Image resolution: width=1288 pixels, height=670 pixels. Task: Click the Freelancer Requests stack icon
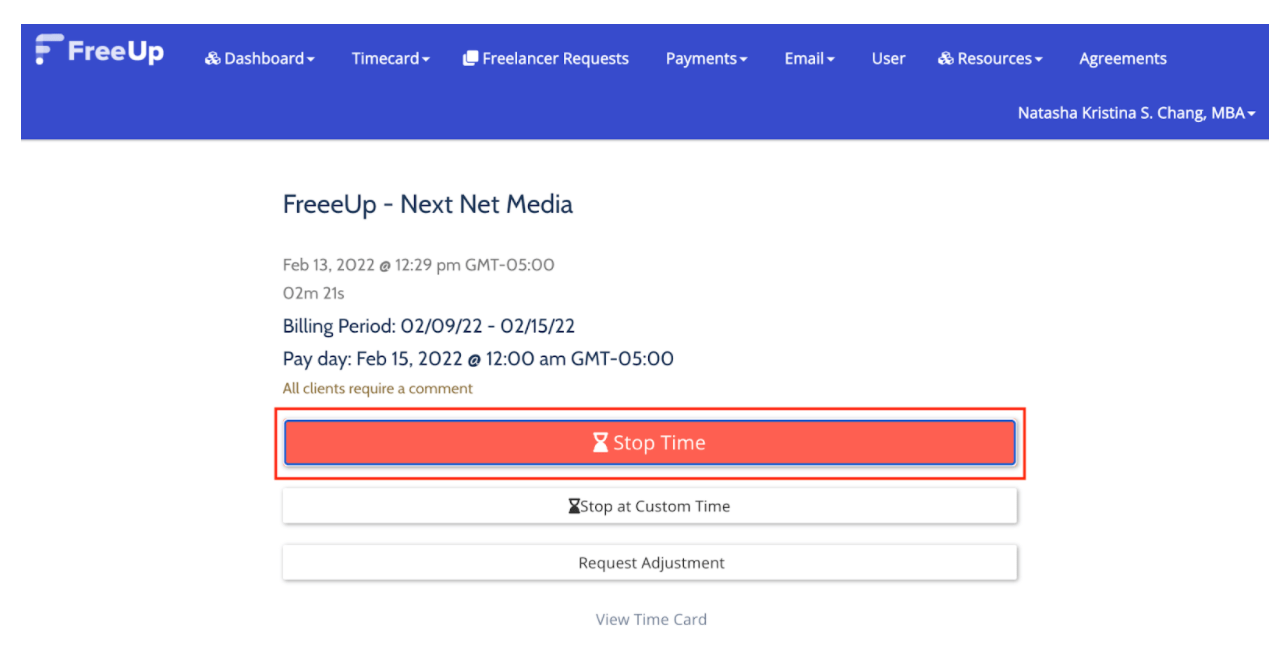[470, 58]
